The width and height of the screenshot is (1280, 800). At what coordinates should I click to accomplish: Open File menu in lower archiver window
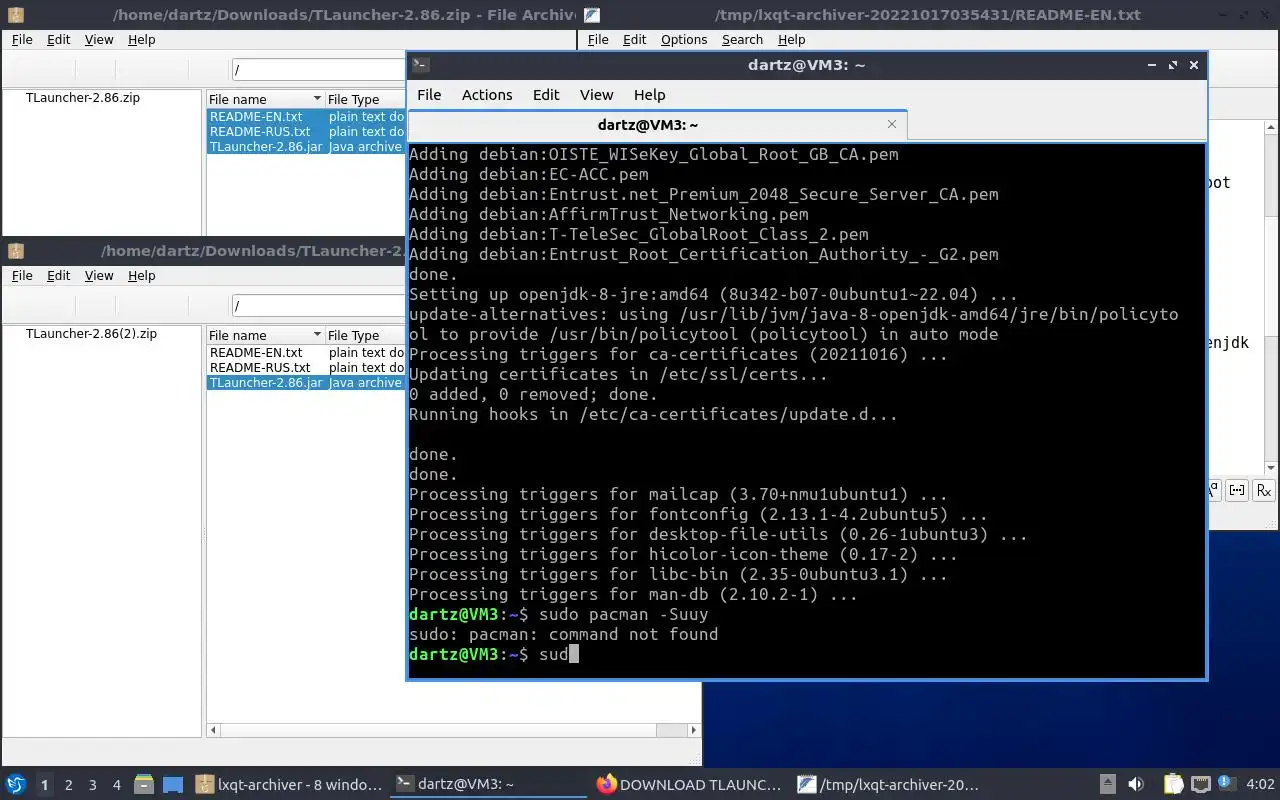(x=22, y=276)
